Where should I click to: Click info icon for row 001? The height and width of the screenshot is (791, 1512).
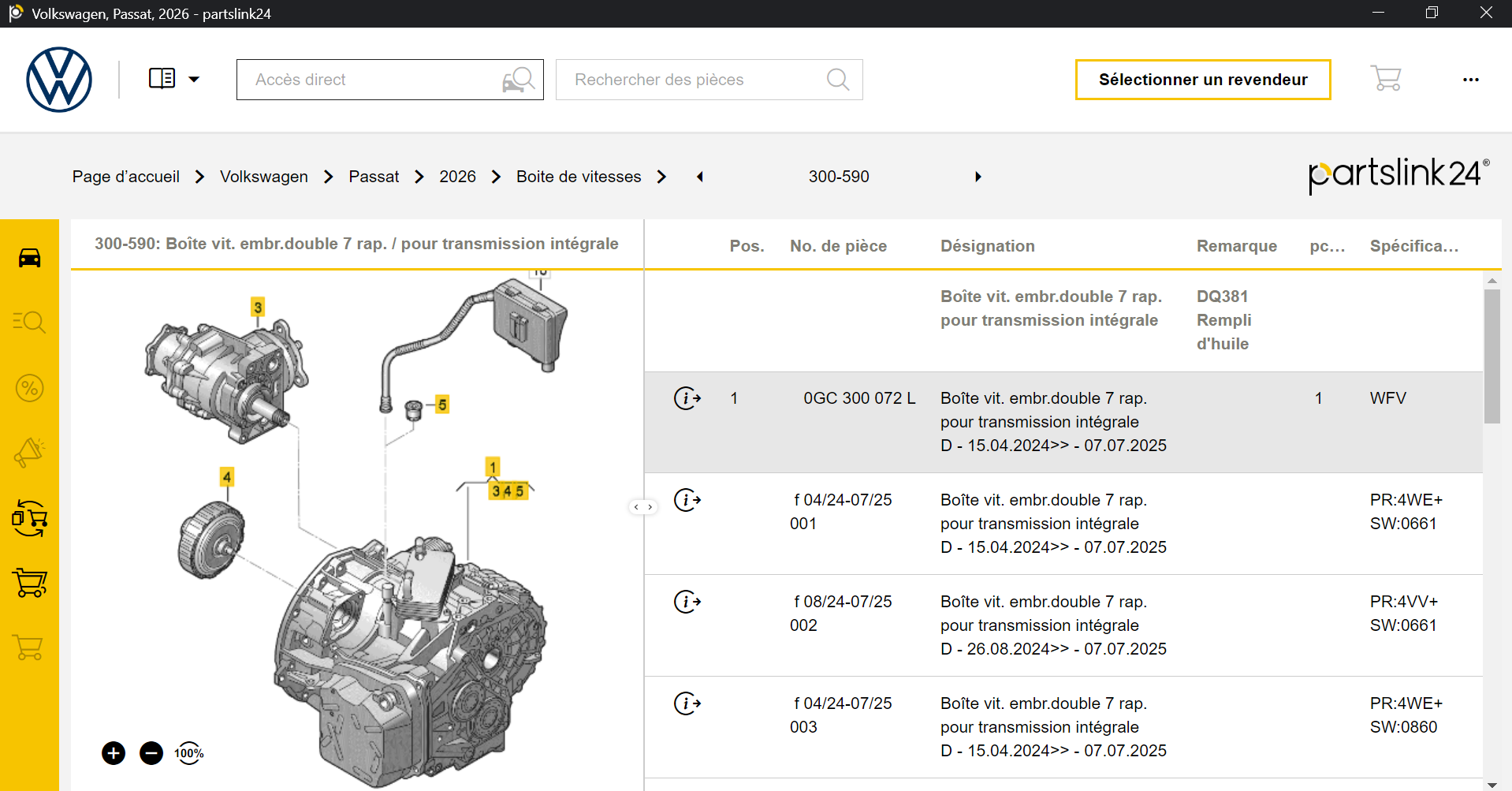click(x=687, y=500)
